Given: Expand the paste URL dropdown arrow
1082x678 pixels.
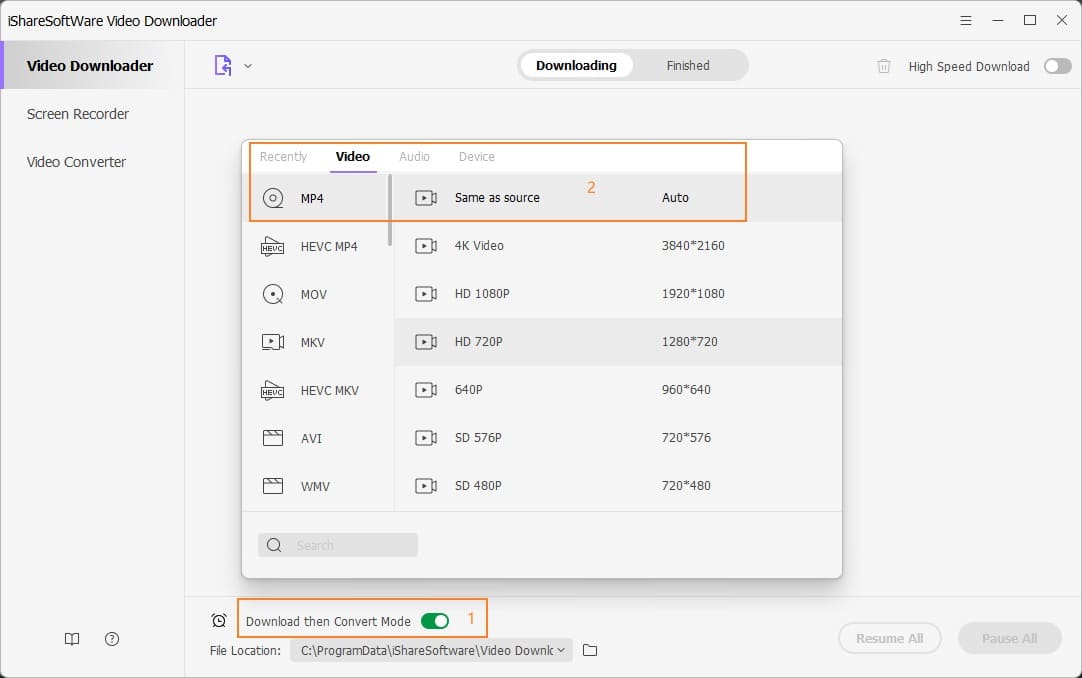Looking at the screenshot, I should point(248,65).
